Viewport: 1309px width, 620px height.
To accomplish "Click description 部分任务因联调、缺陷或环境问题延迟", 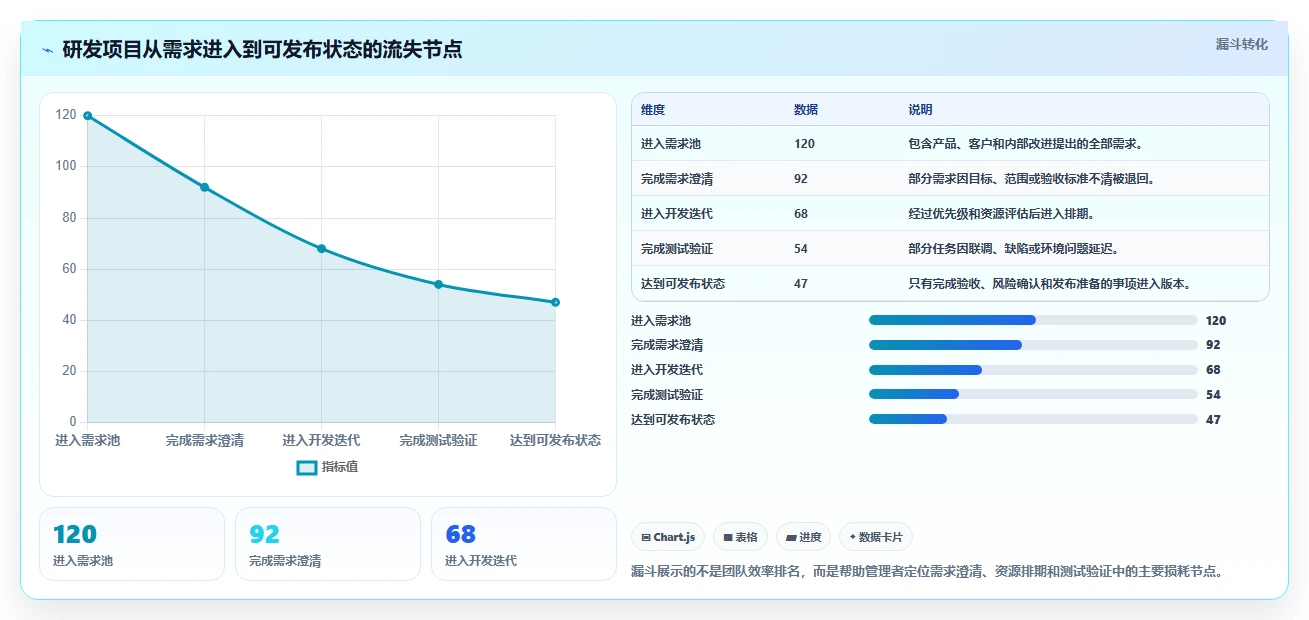I will pos(1013,249).
